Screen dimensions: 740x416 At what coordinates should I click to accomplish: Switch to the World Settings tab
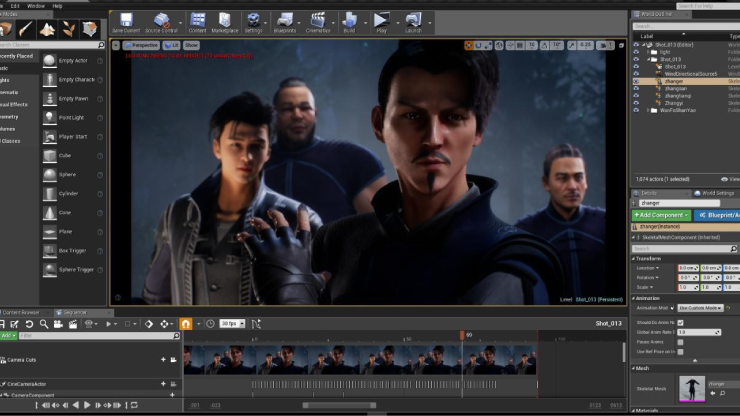[716, 193]
